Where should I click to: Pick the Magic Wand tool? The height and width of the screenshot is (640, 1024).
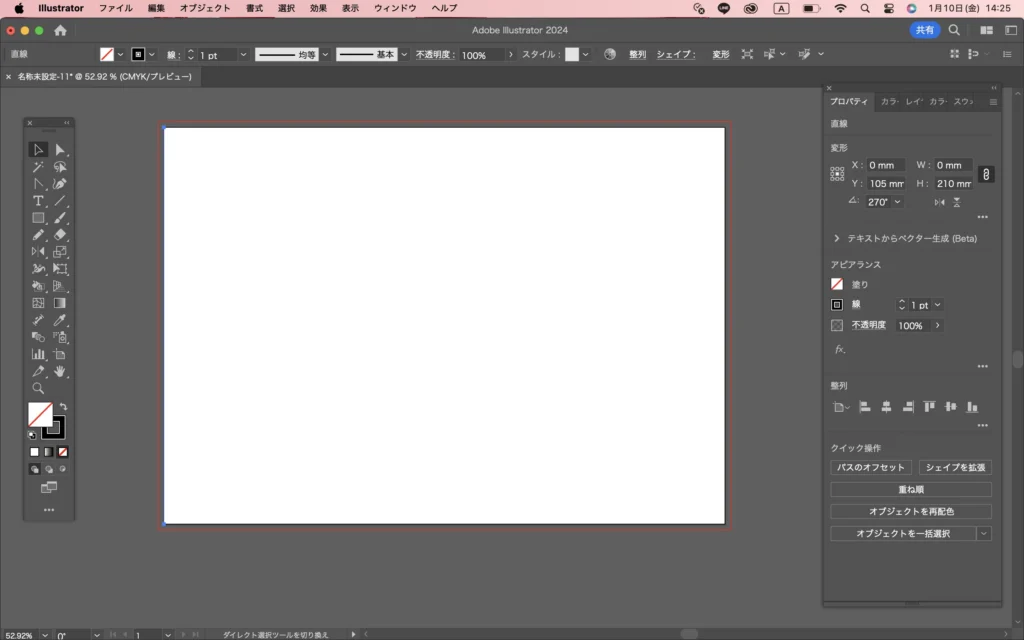(38, 167)
